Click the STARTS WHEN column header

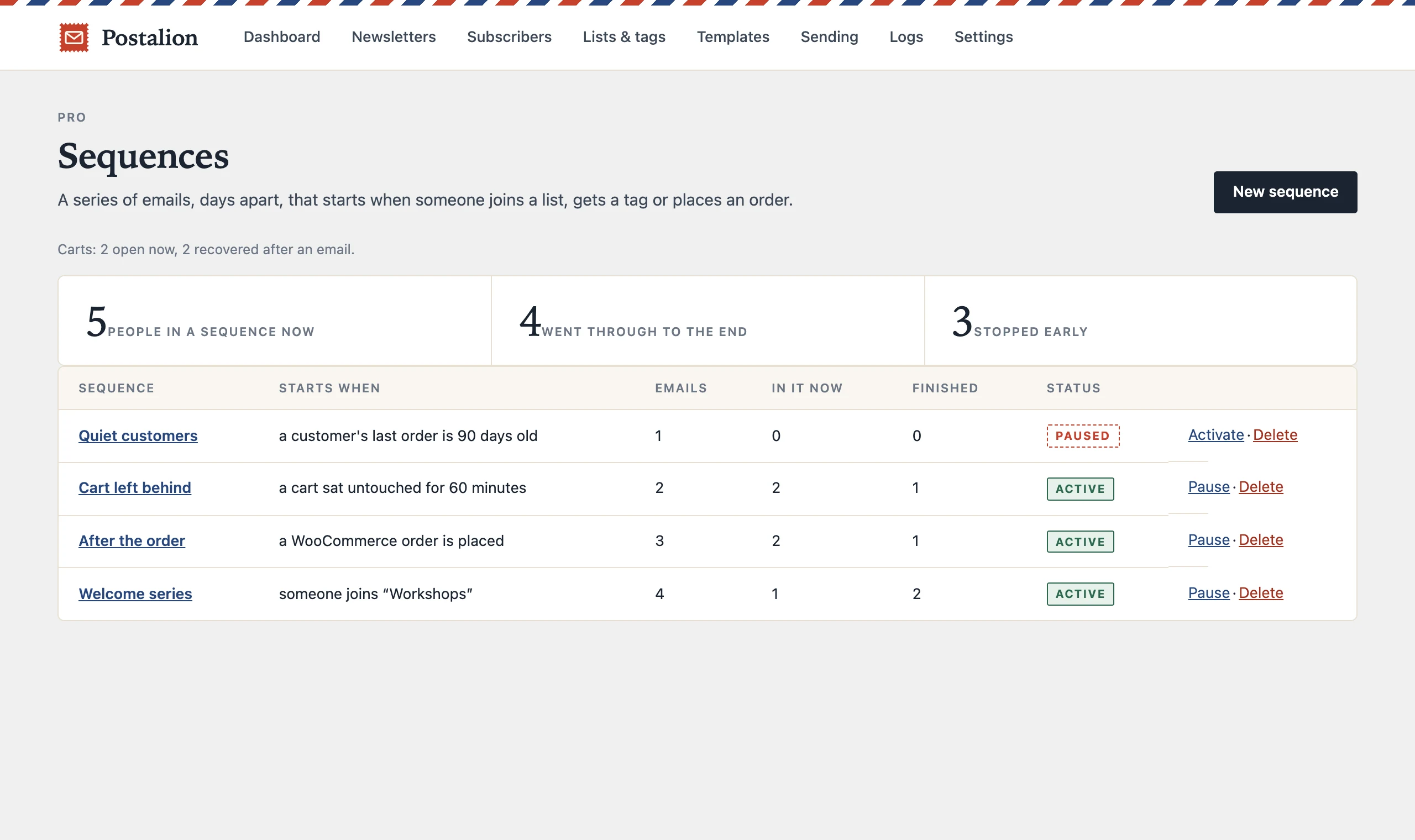[329, 389]
